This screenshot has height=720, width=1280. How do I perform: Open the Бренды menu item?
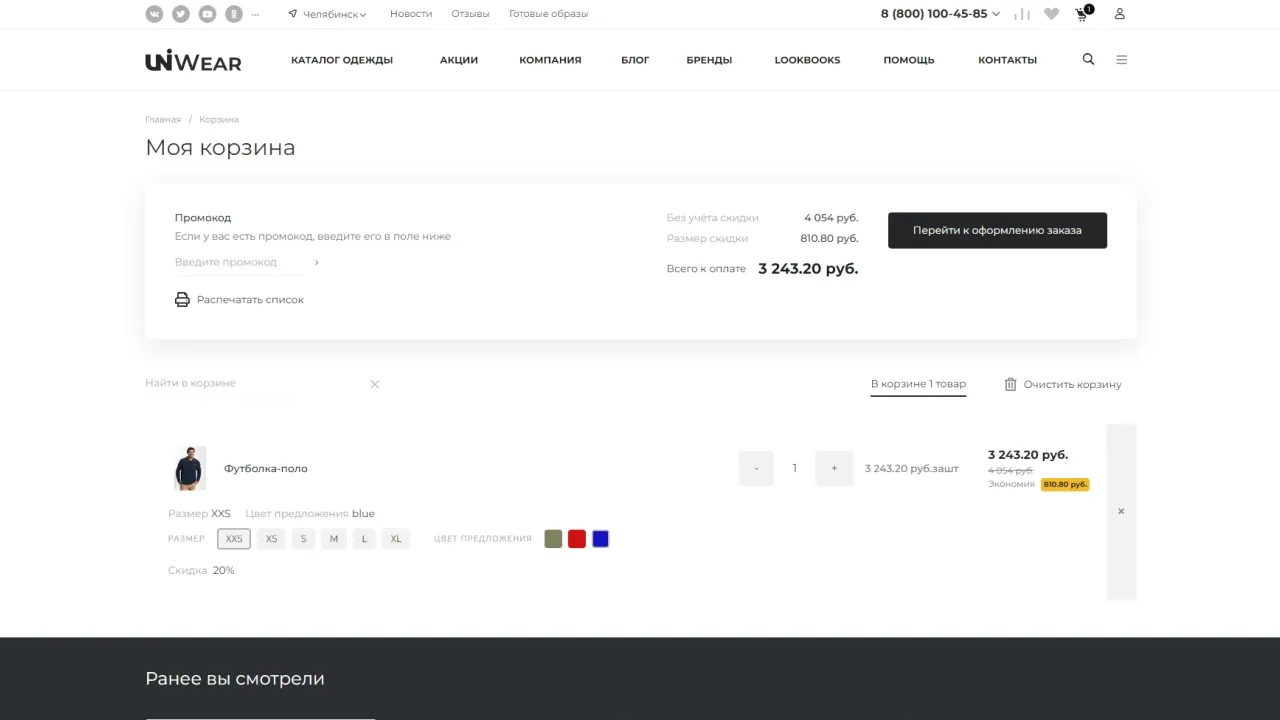[x=709, y=60]
